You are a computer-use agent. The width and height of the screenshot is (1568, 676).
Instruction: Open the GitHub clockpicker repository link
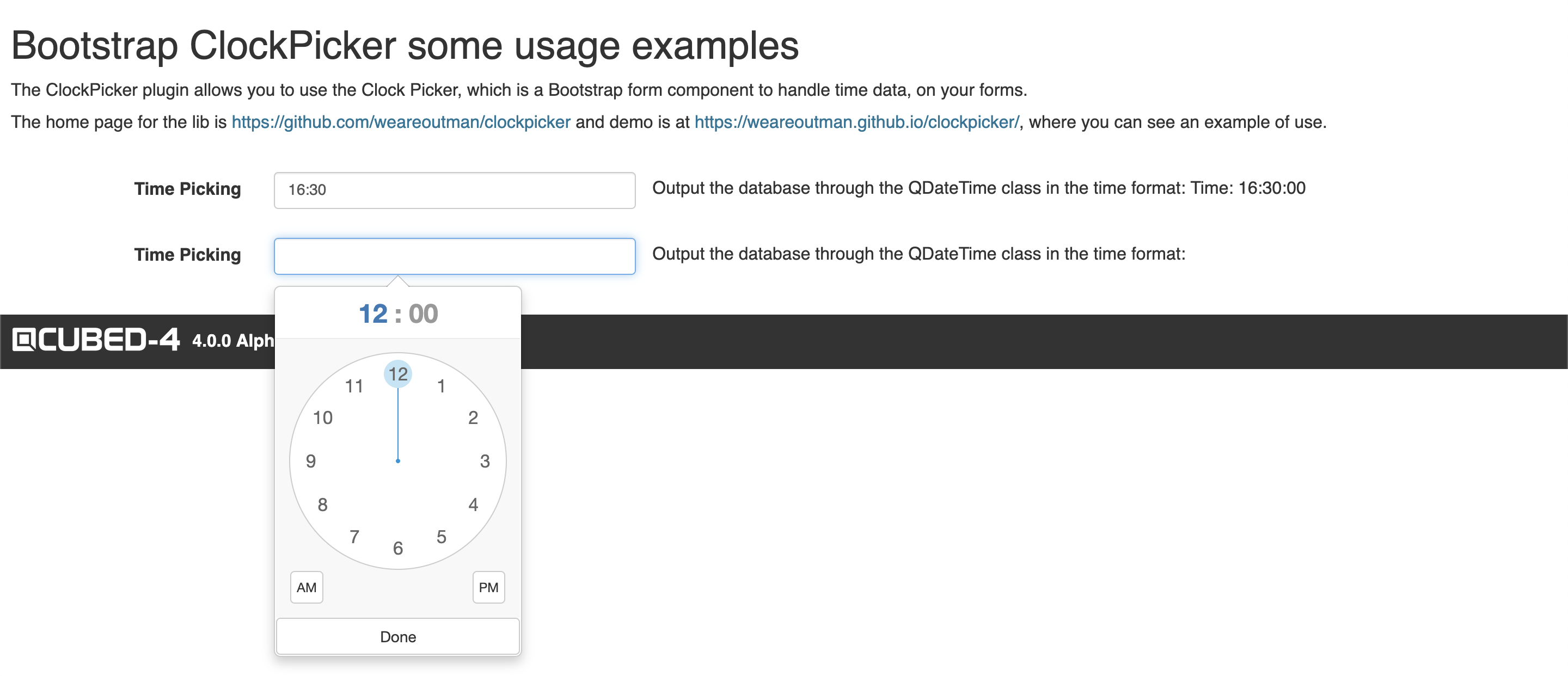click(x=401, y=122)
